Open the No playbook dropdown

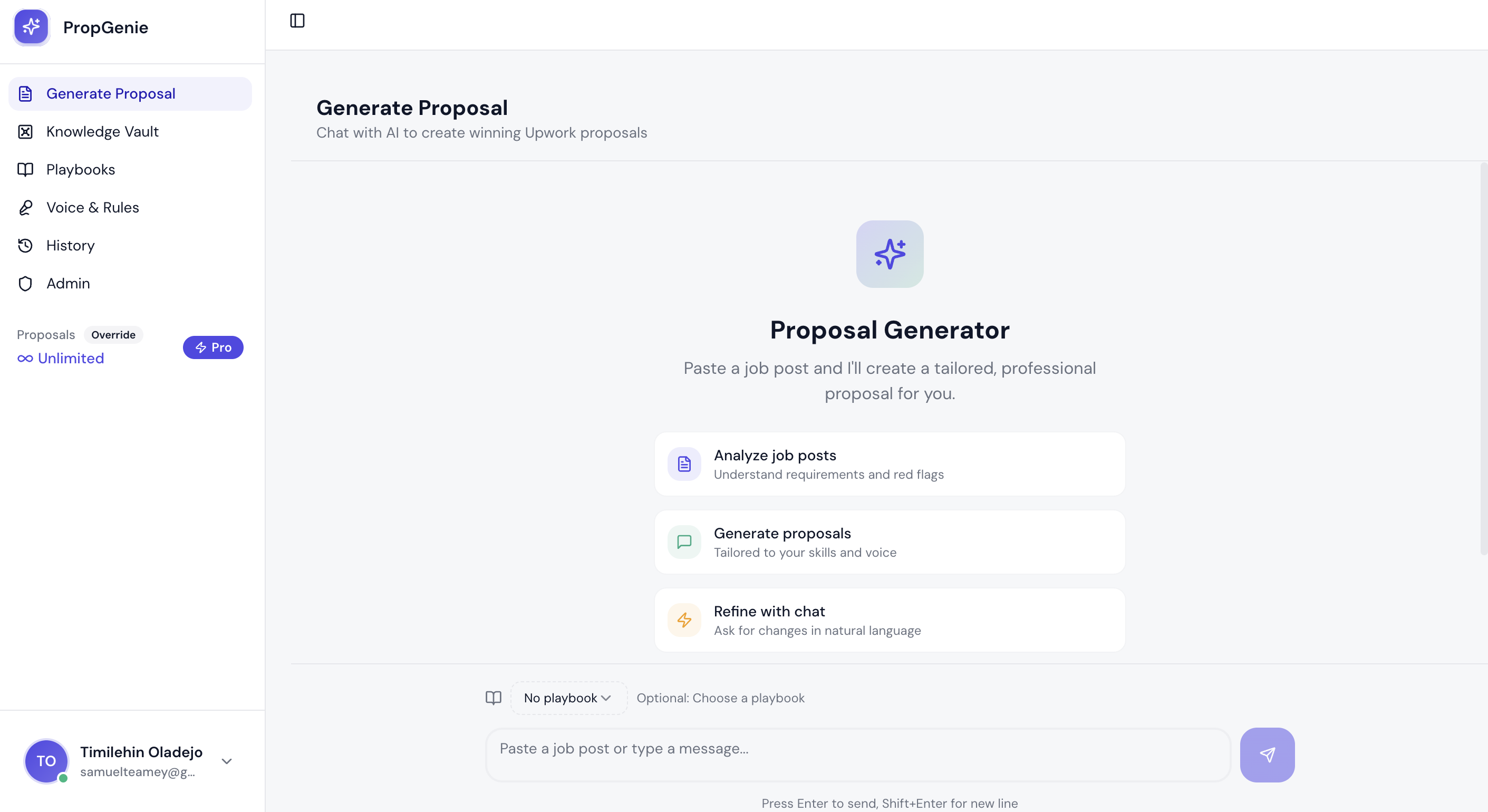point(567,698)
